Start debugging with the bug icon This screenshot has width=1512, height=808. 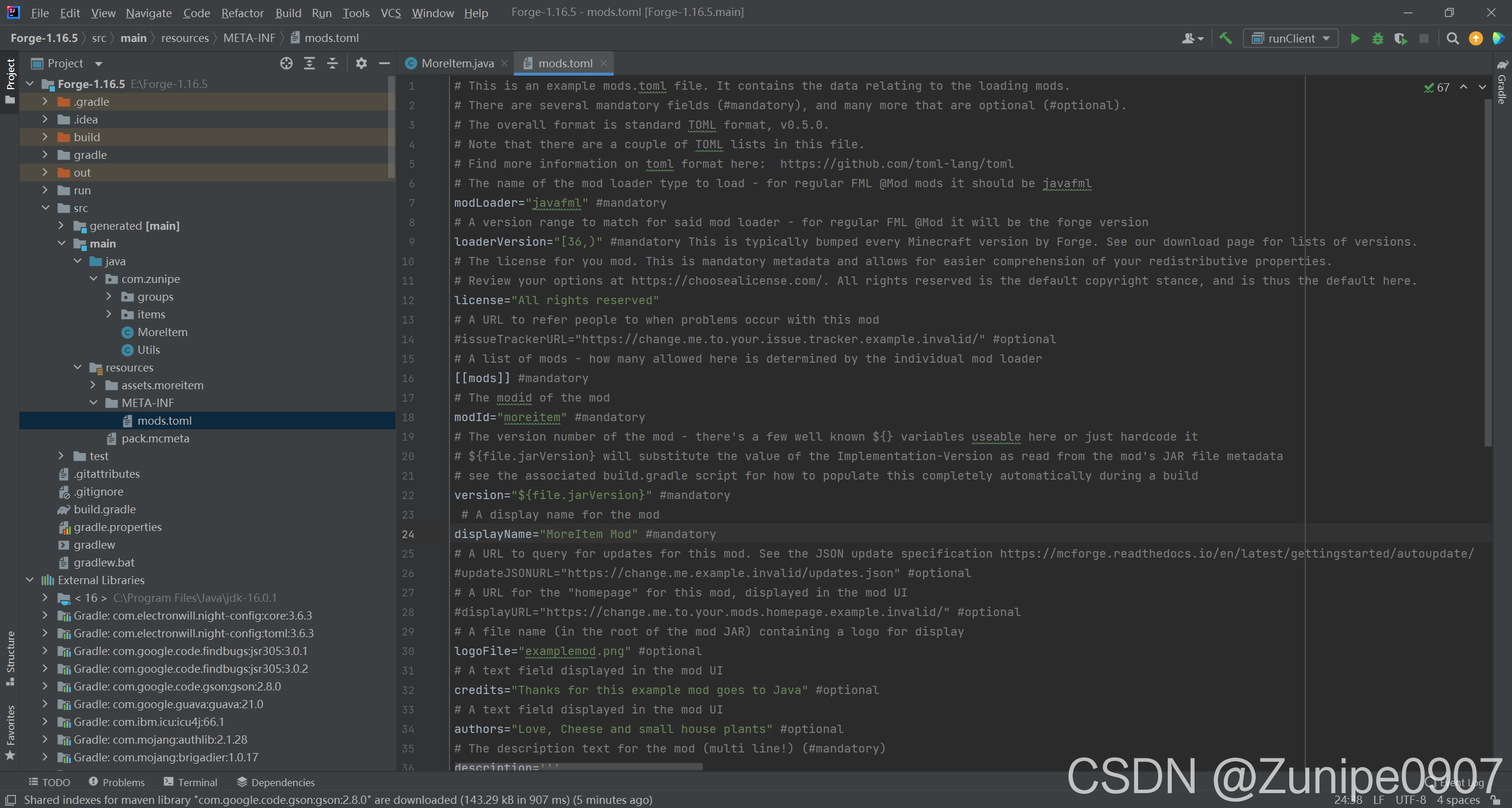(1377, 38)
